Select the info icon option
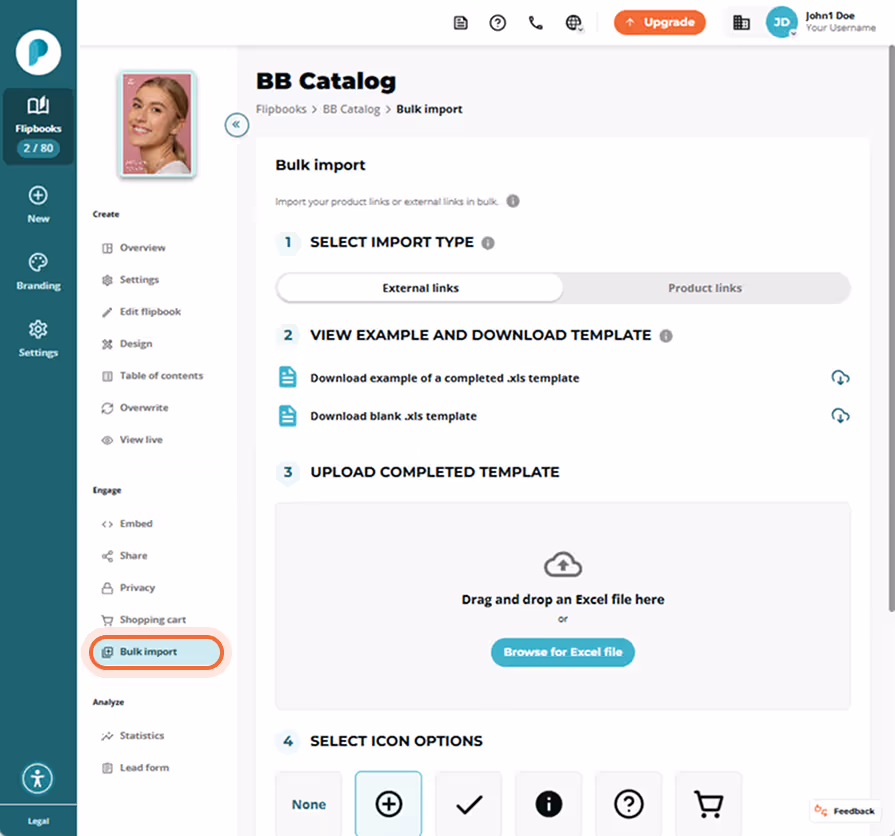The image size is (895, 836). [x=549, y=804]
